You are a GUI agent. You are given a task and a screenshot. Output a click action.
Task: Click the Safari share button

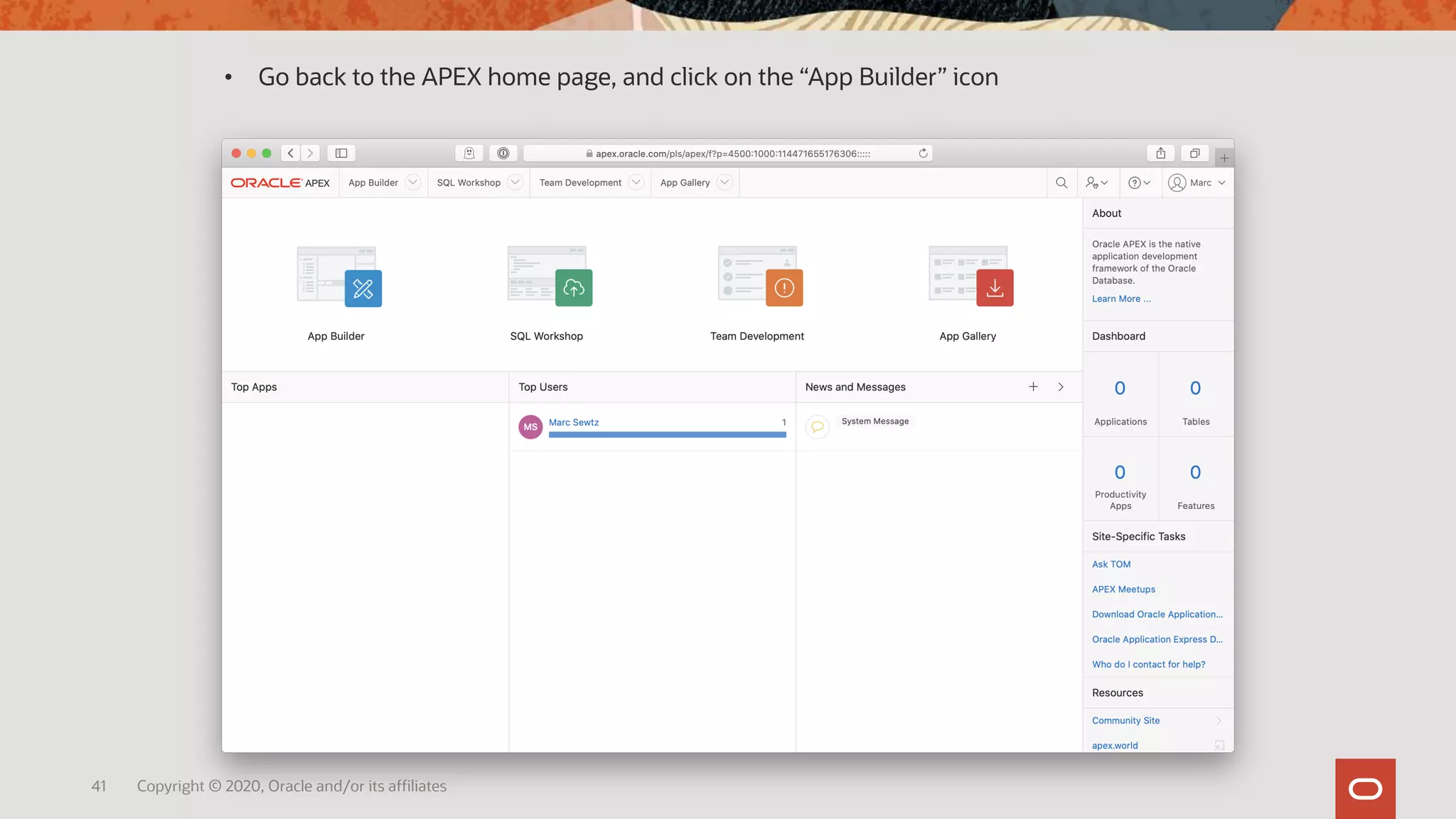(1161, 153)
